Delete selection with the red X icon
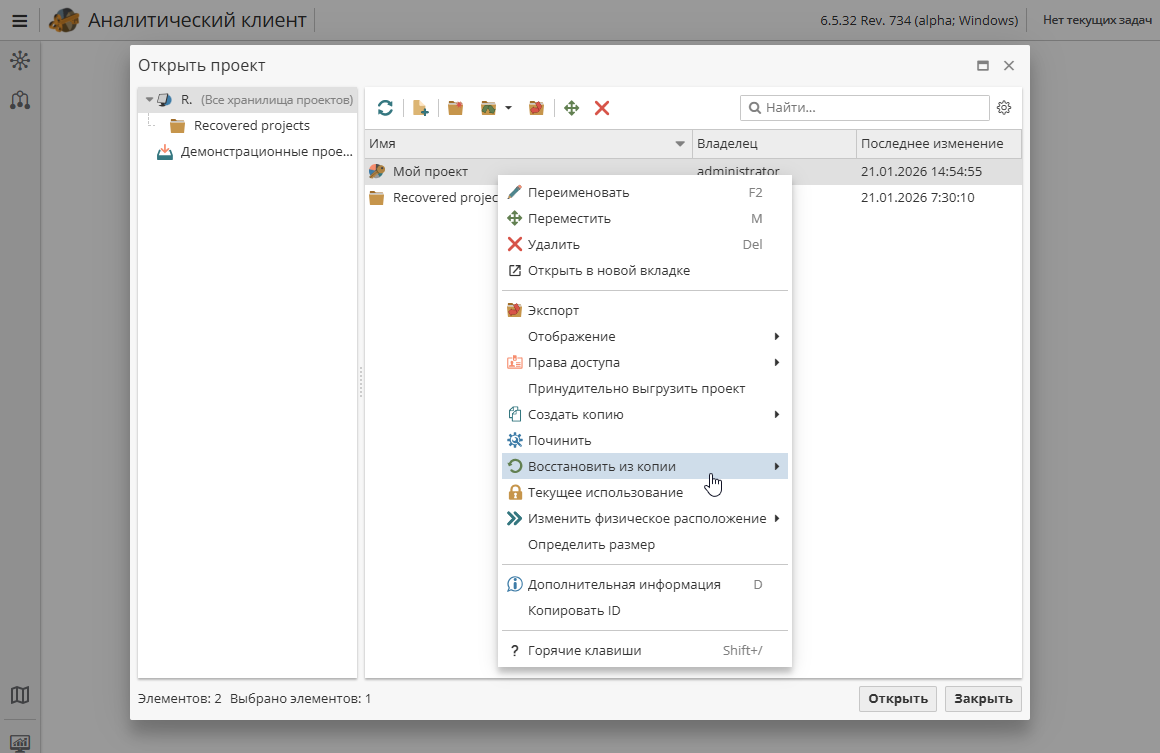 601,107
